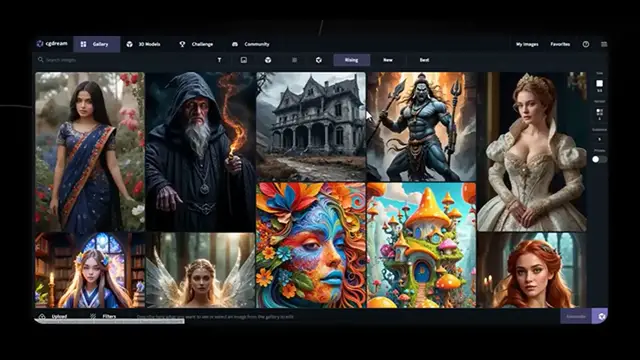Click the Generate button
The width and height of the screenshot is (640, 360).
tap(576, 316)
